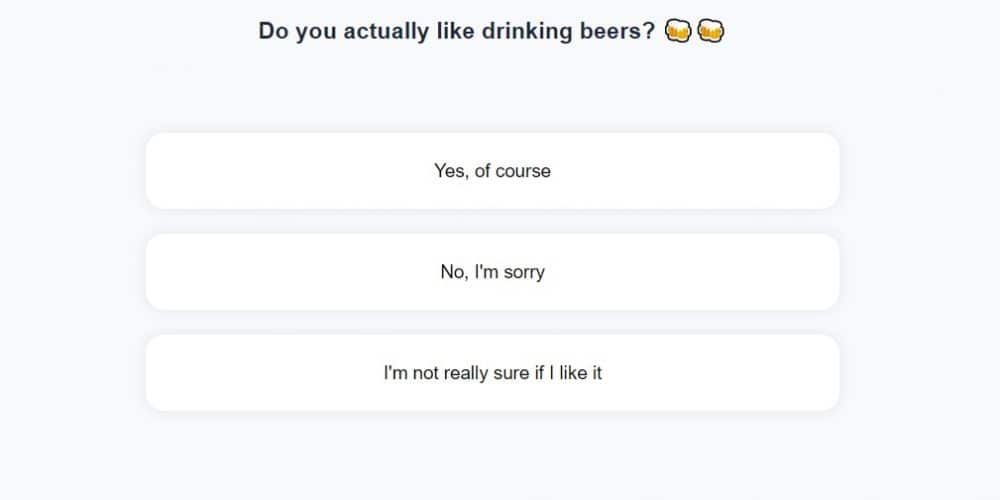
Task: Click the first beer mugs emoji
Action: click(x=677, y=32)
